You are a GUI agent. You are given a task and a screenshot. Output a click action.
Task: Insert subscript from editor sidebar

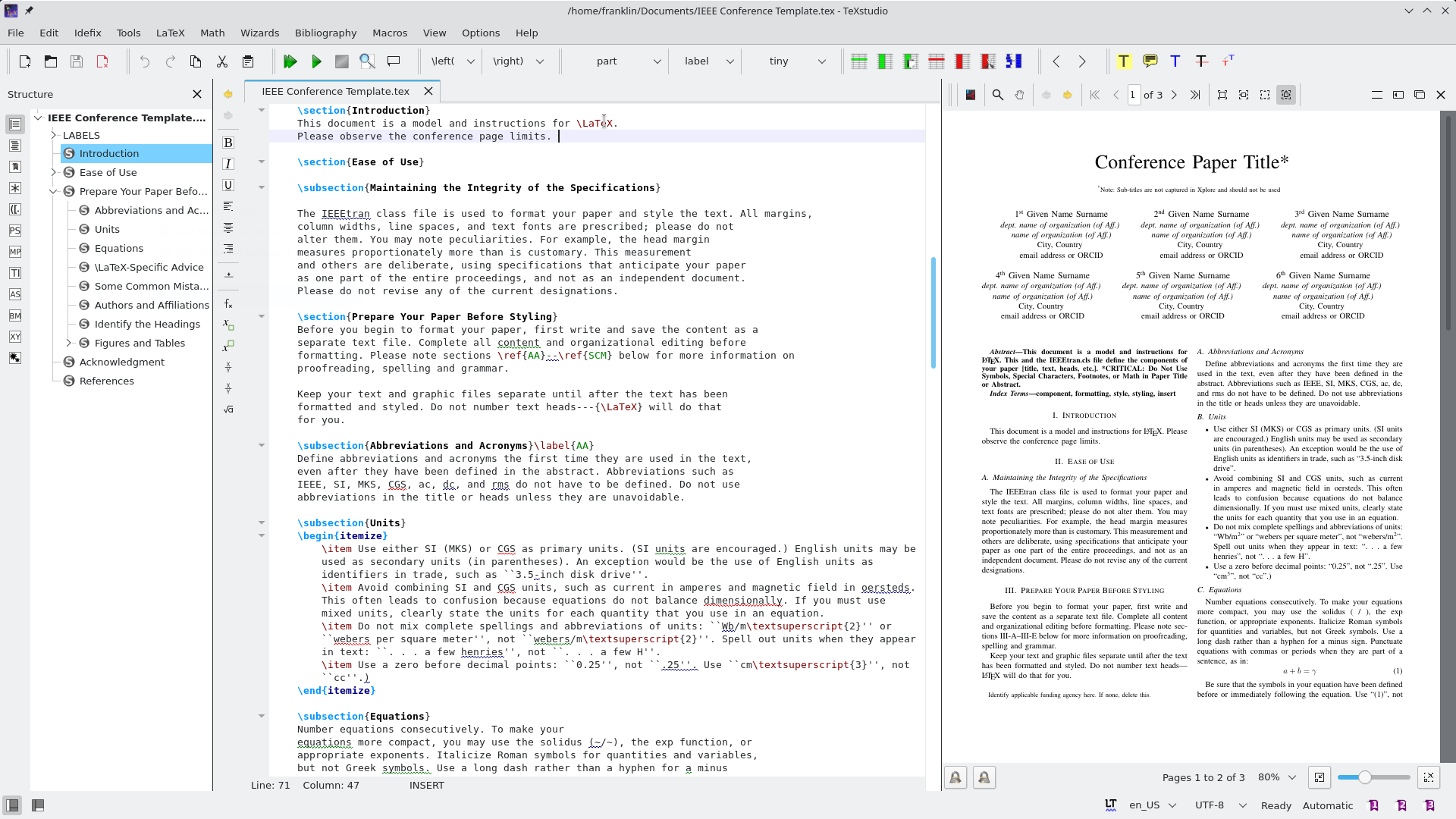228,325
